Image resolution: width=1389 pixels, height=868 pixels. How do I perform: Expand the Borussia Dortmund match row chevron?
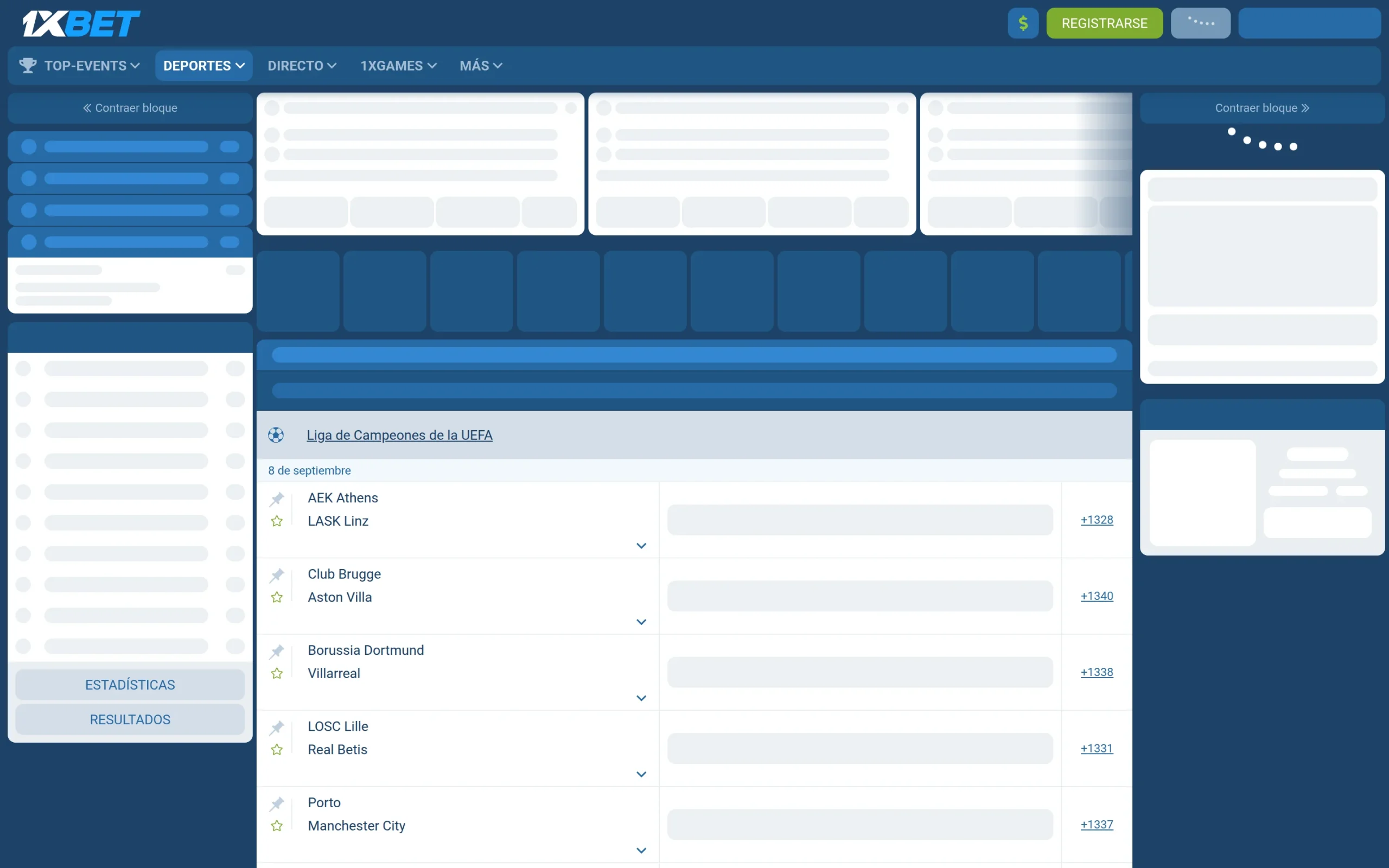641,699
